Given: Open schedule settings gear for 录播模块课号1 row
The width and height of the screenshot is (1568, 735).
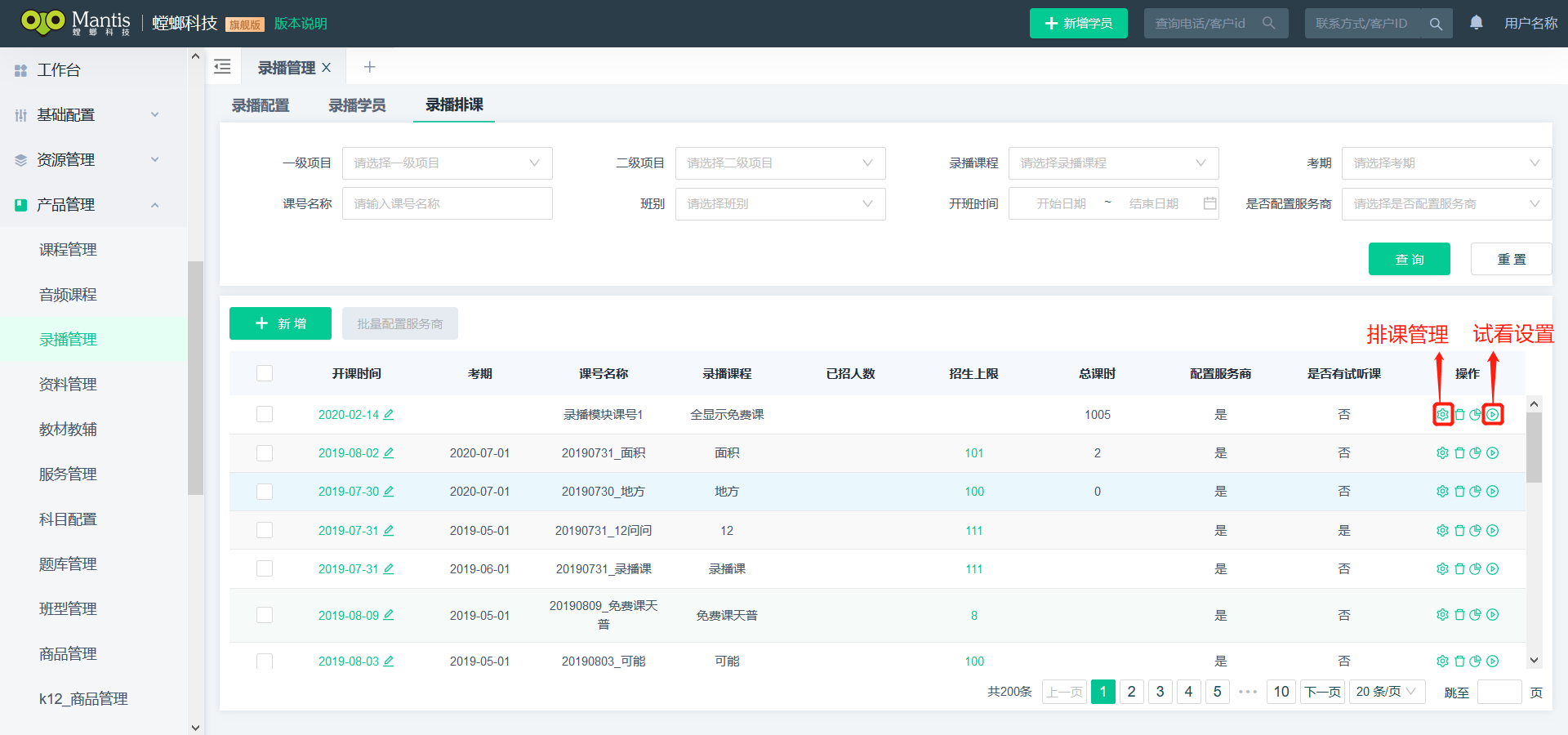Looking at the screenshot, I should click(x=1443, y=415).
